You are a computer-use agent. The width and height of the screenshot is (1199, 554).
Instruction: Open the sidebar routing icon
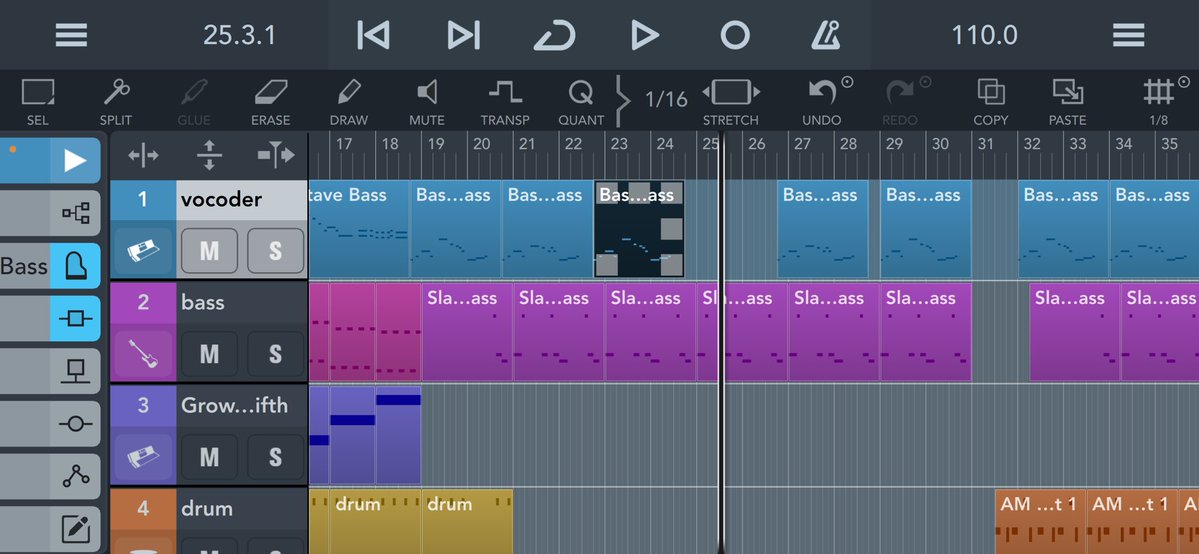pyautogui.click(x=75, y=213)
